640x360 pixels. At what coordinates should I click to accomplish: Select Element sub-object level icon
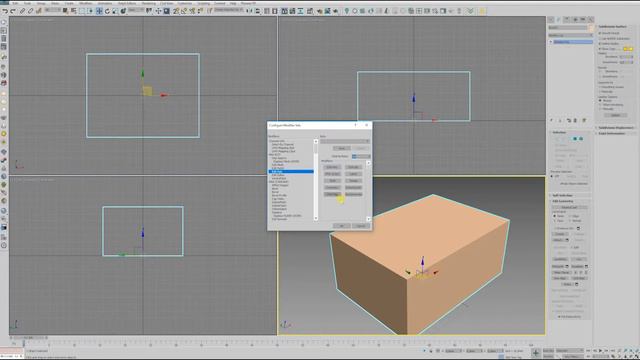click(581, 138)
